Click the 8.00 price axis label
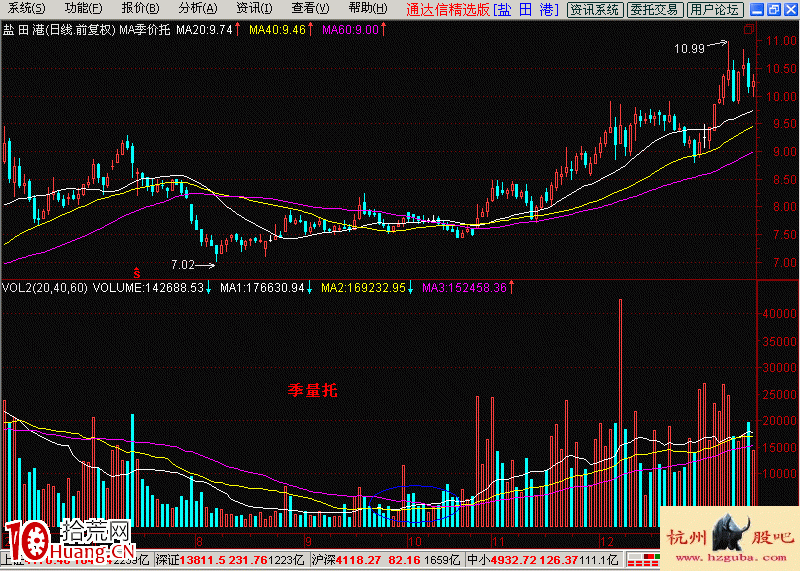The height and width of the screenshot is (571, 800). 785,207
